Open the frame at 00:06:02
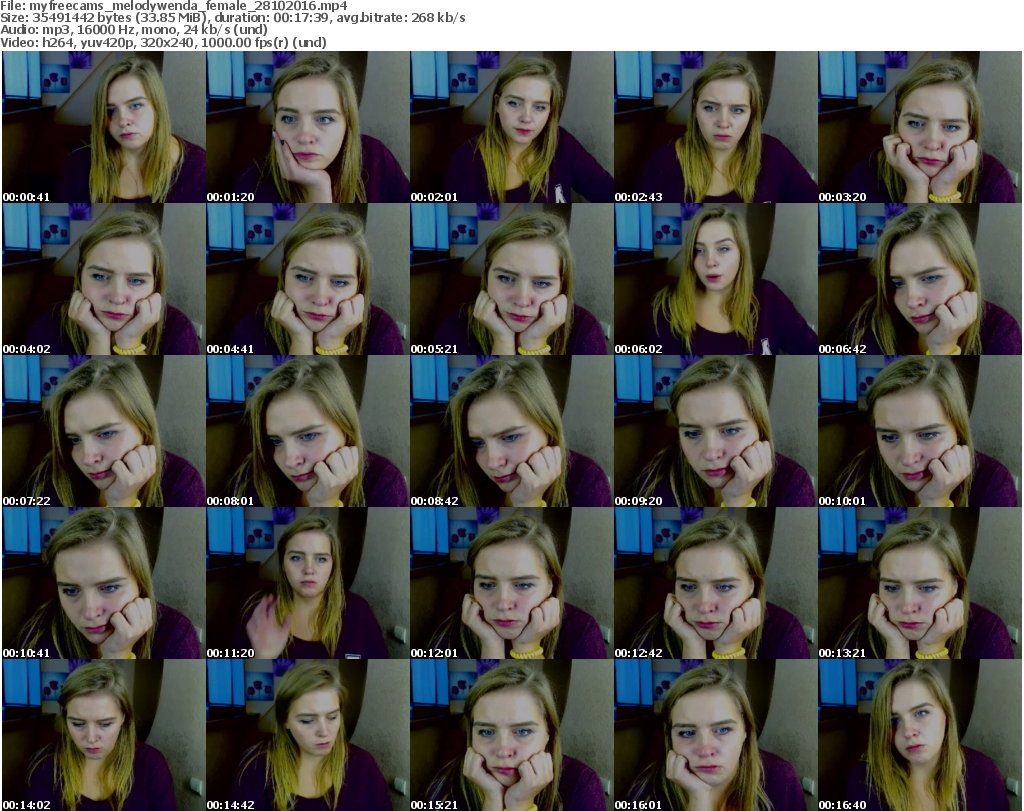Screen dimensions: 1024x811 [716, 279]
